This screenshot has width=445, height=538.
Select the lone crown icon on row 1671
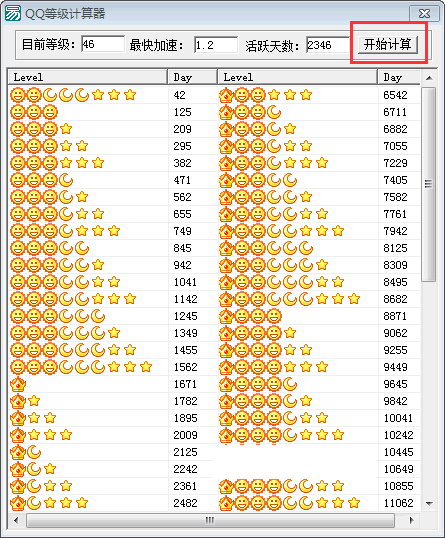18,384
